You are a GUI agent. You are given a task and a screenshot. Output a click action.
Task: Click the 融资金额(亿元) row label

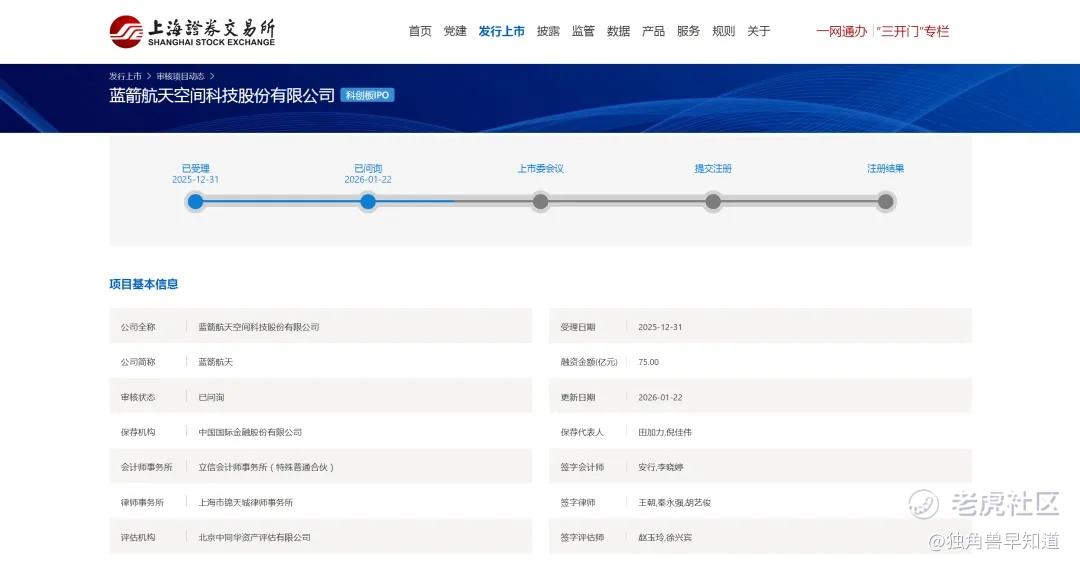589,362
